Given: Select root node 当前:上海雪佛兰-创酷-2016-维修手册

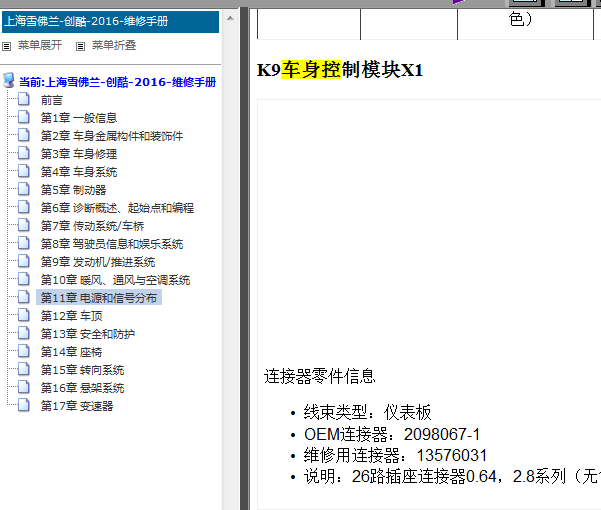Looking at the screenshot, I should tap(118, 82).
